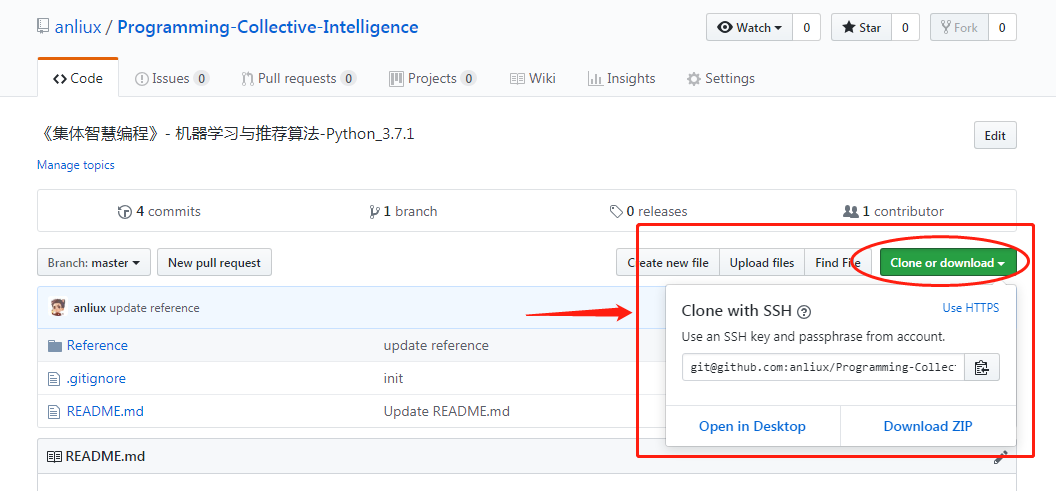
Task: Expand the Clone or download dropdown
Action: click(948, 263)
